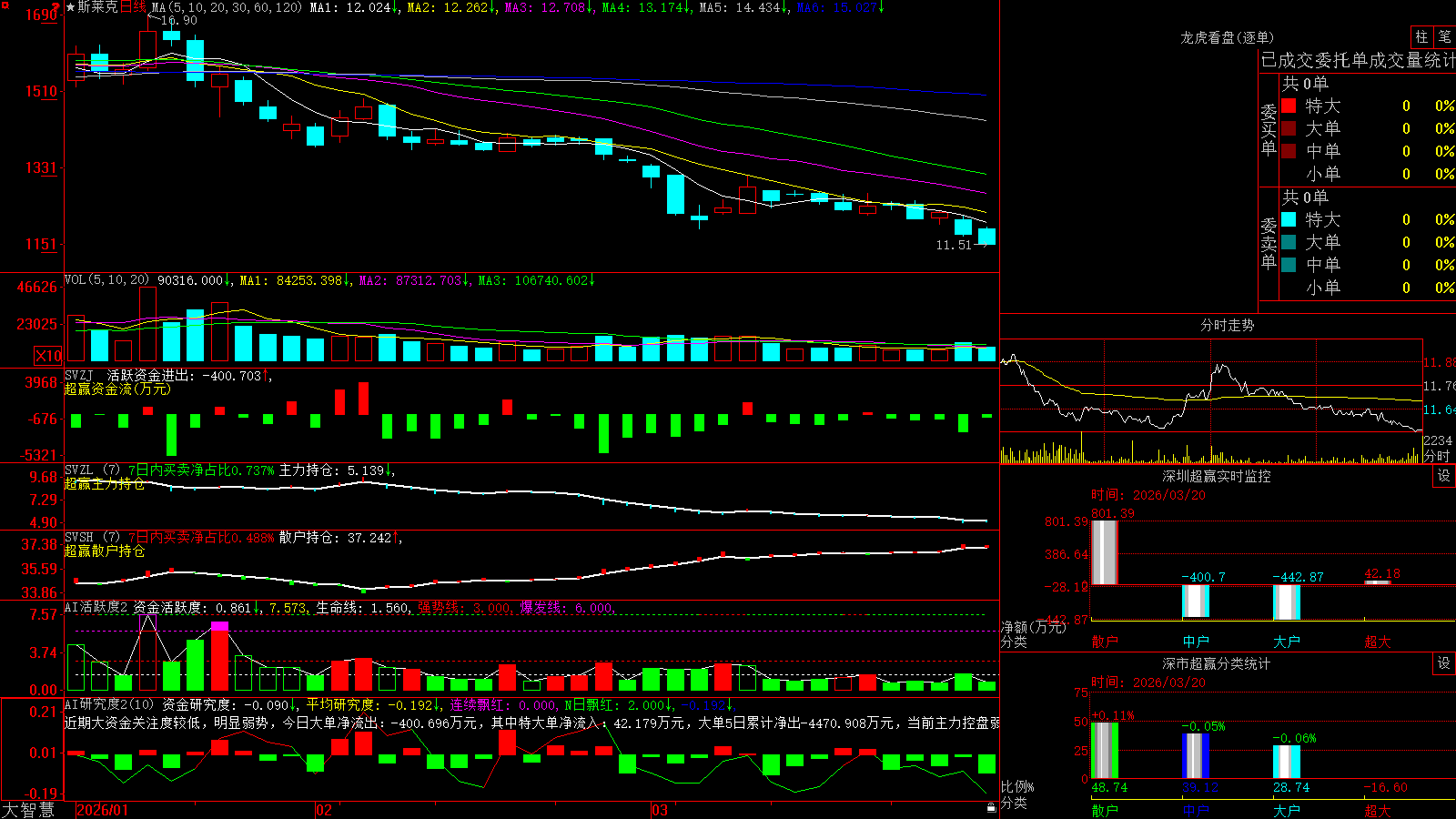Click the cyan 大户 -0.06% bar in classification stats

pos(1287,762)
